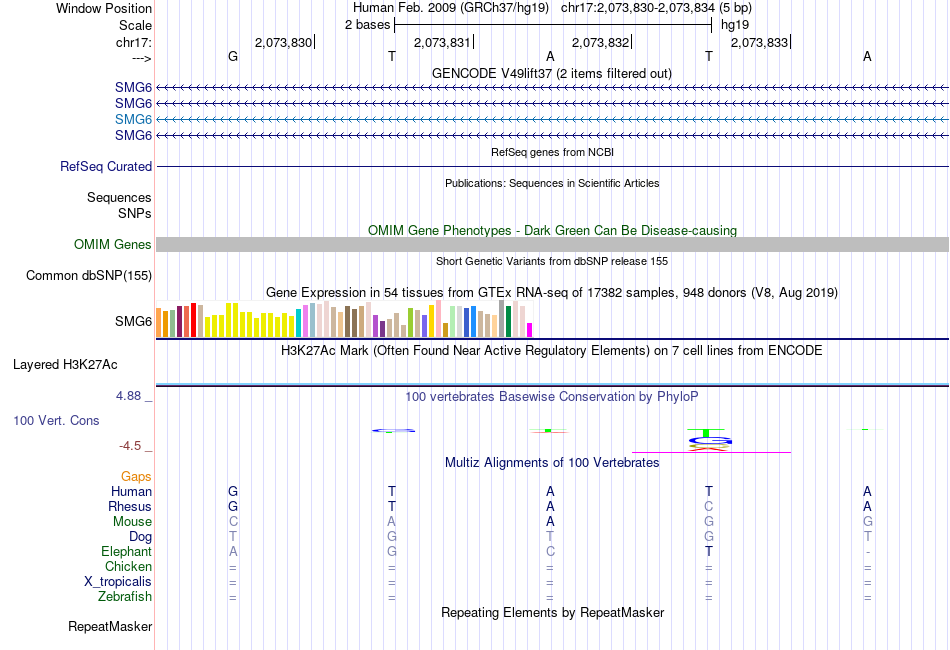
Task: Open the RefSeq Curated track label
Action: click(x=105, y=167)
